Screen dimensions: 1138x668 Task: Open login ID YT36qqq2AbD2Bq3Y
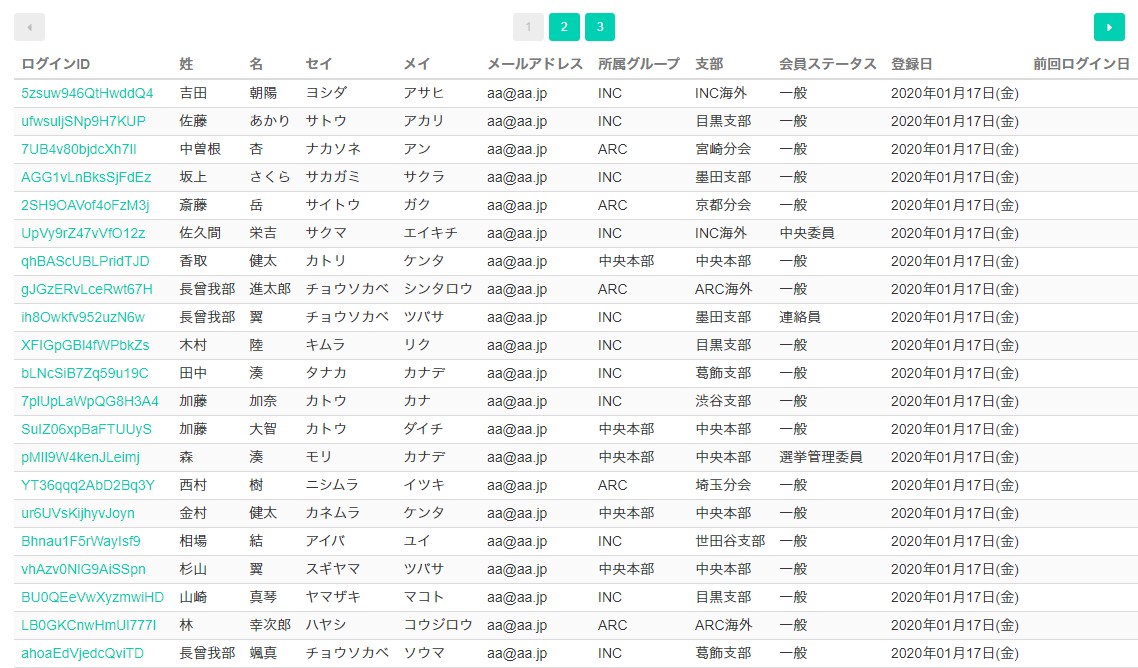pyautogui.click(x=88, y=485)
